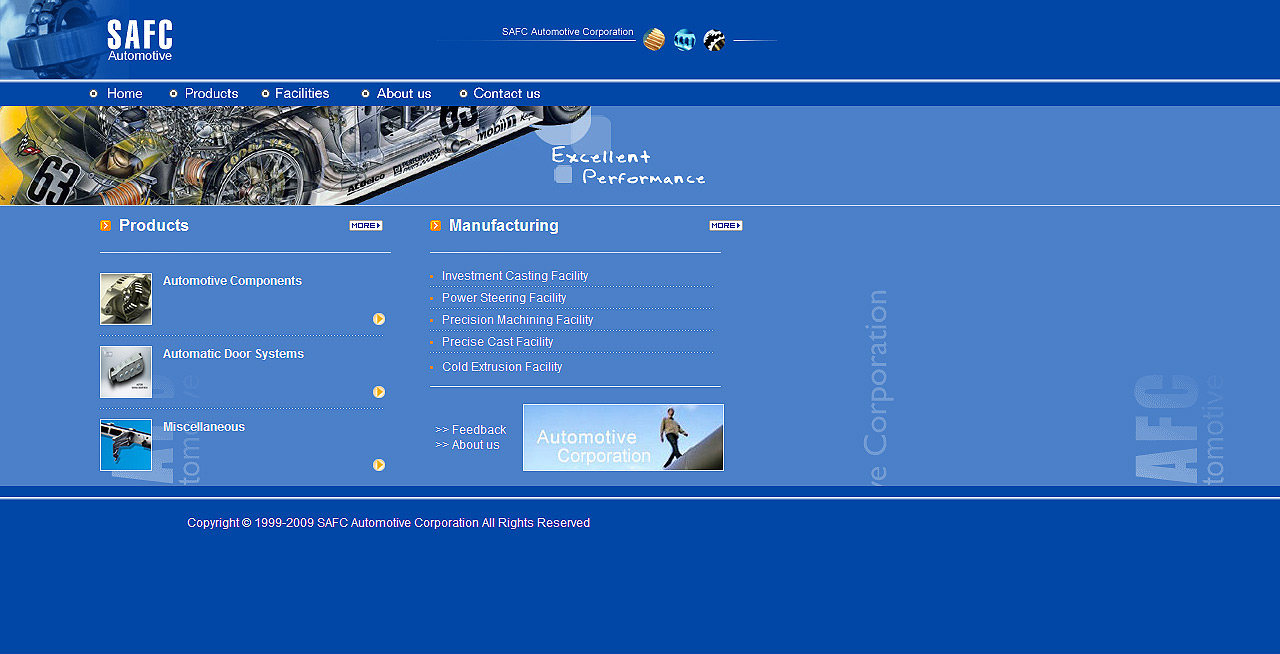Open the Investment Casting Facility link
The height and width of the screenshot is (654, 1280).
point(515,276)
